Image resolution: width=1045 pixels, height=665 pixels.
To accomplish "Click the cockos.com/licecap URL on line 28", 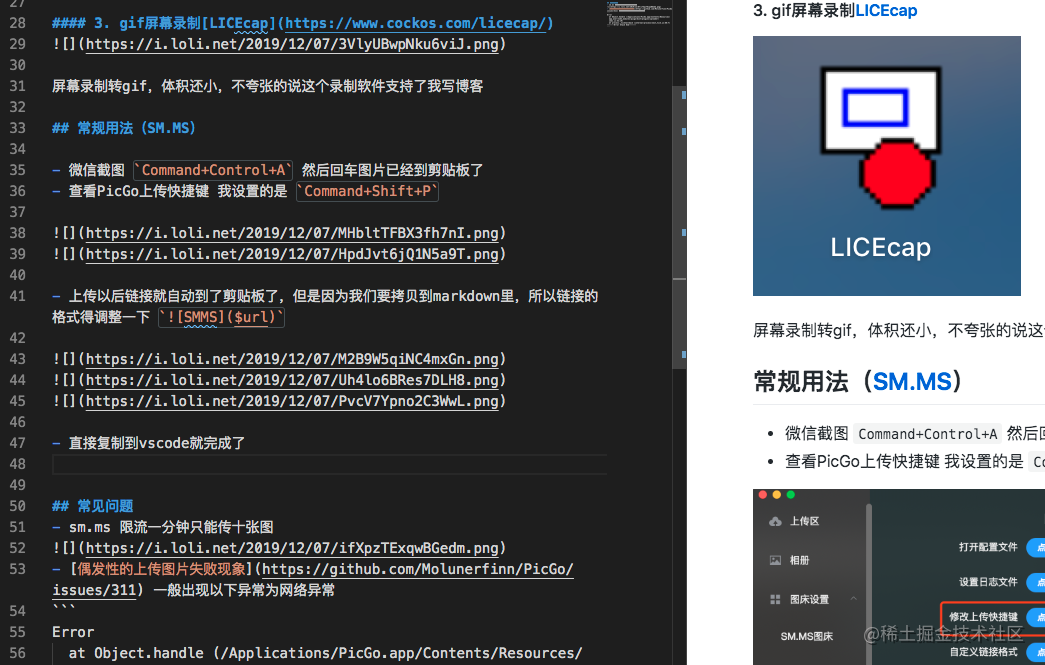I will pyautogui.click(x=417, y=22).
